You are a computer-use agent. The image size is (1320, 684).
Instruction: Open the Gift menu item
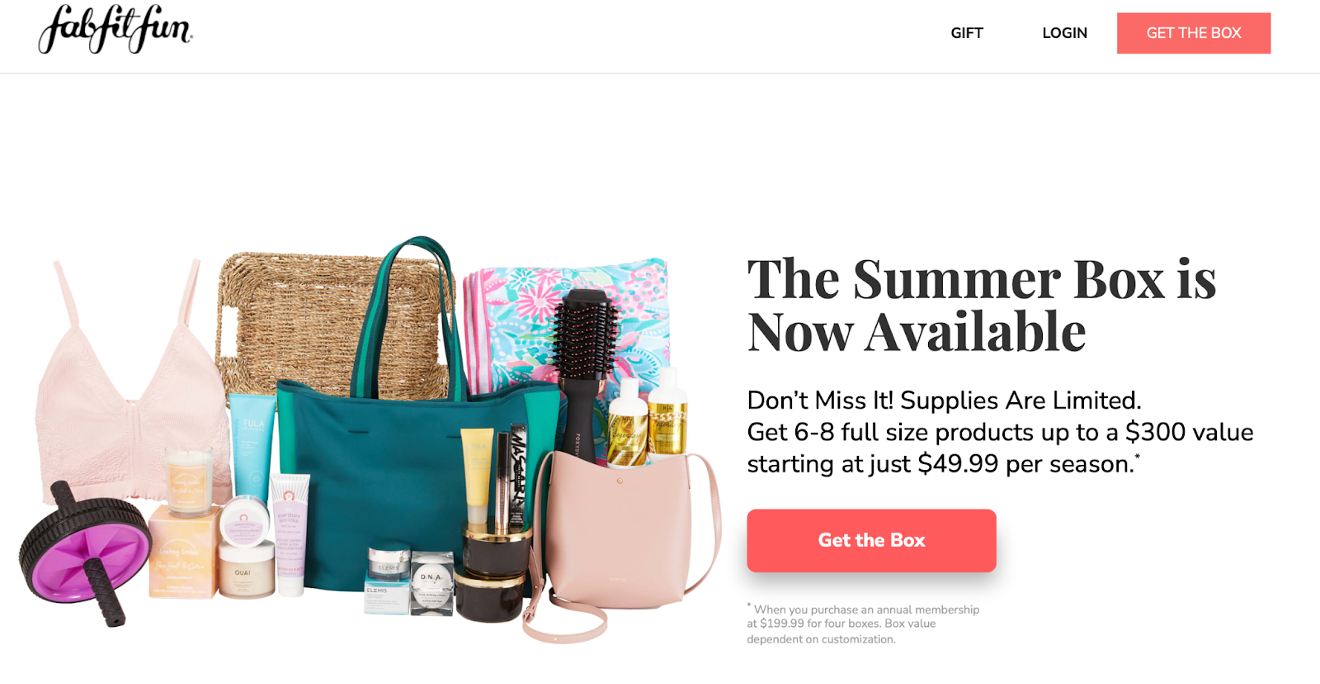[x=966, y=33]
